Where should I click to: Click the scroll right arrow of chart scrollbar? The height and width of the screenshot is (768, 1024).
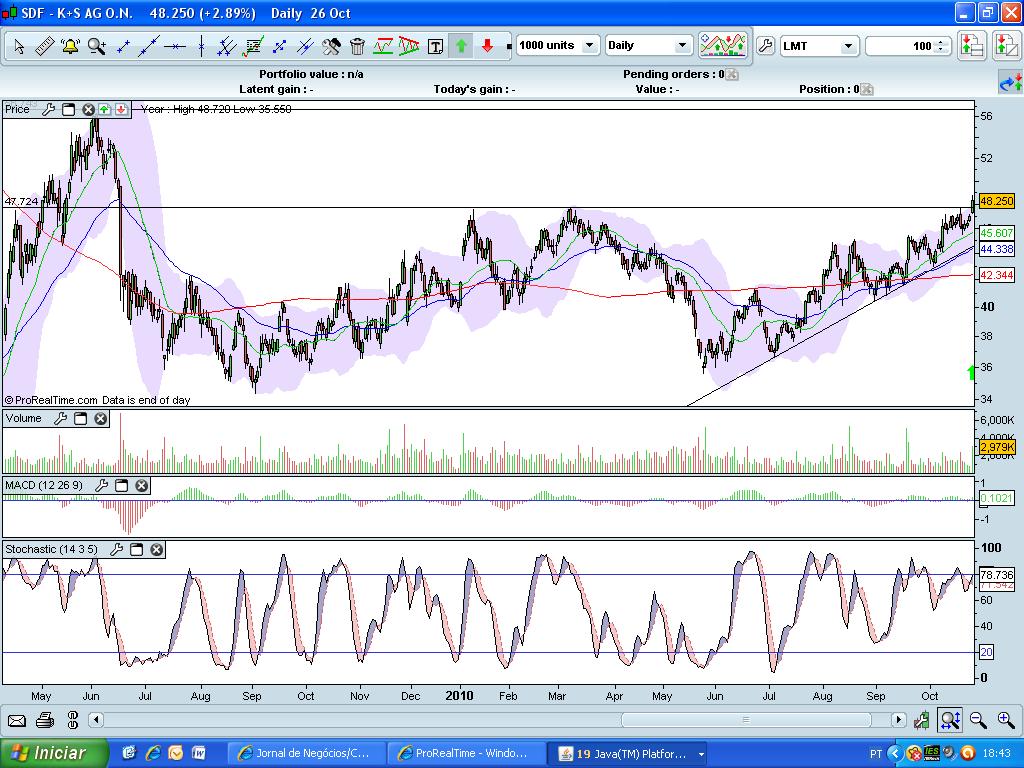click(x=899, y=720)
